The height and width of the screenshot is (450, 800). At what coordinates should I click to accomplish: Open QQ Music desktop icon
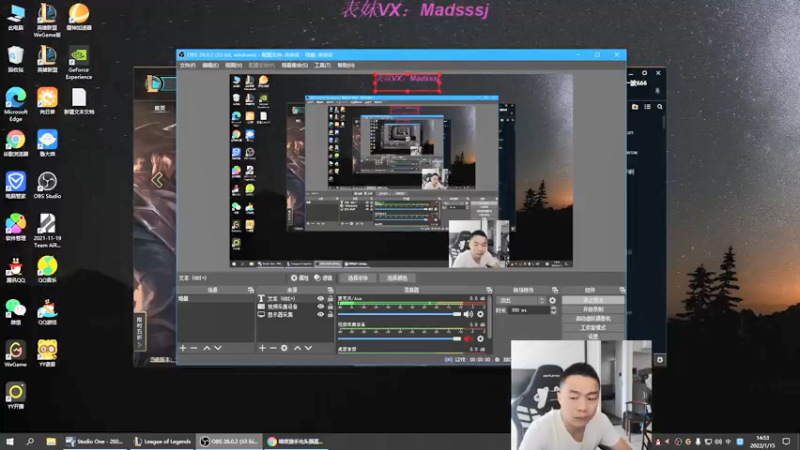pyautogui.click(x=47, y=269)
